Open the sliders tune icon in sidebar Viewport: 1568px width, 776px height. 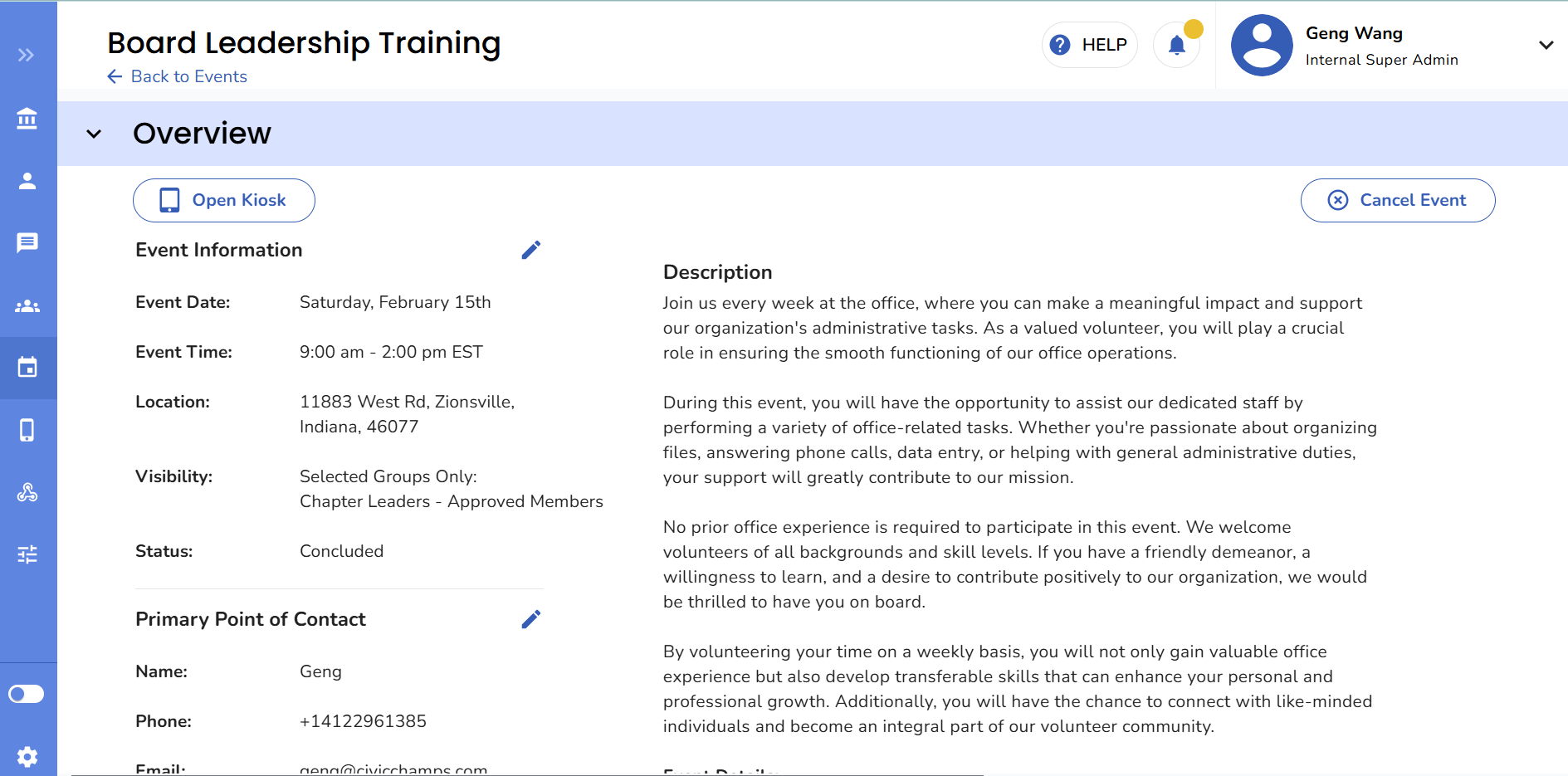27,554
